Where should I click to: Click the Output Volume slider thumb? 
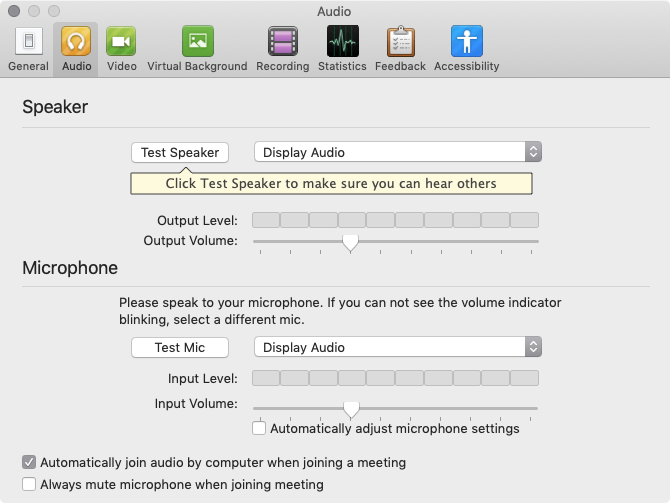pyautogui.click(x=350, y=243)
